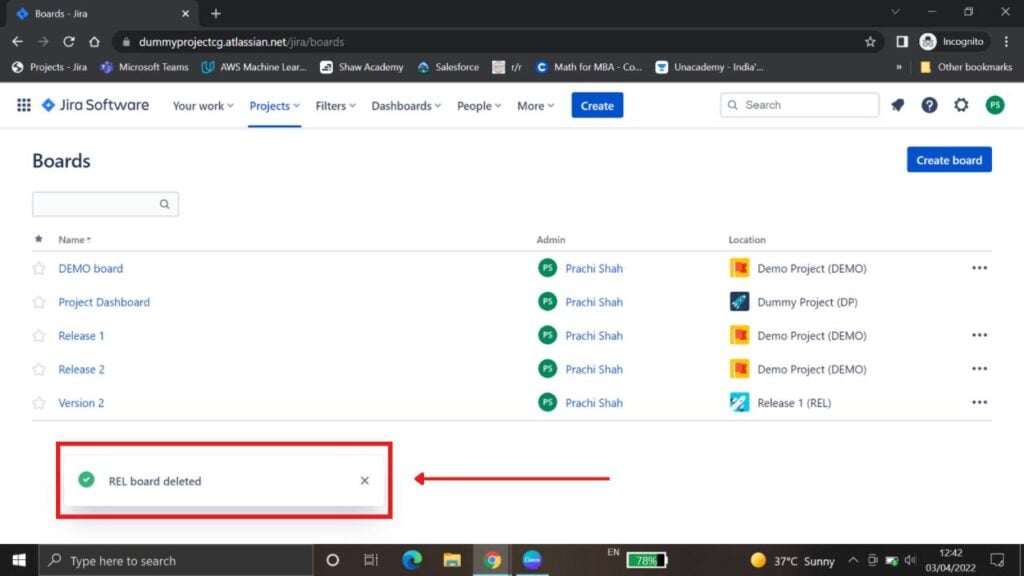Toggle the star for Project Dashboard
Viewport: 1024px width, 576px height.
[x=39, y=302]
